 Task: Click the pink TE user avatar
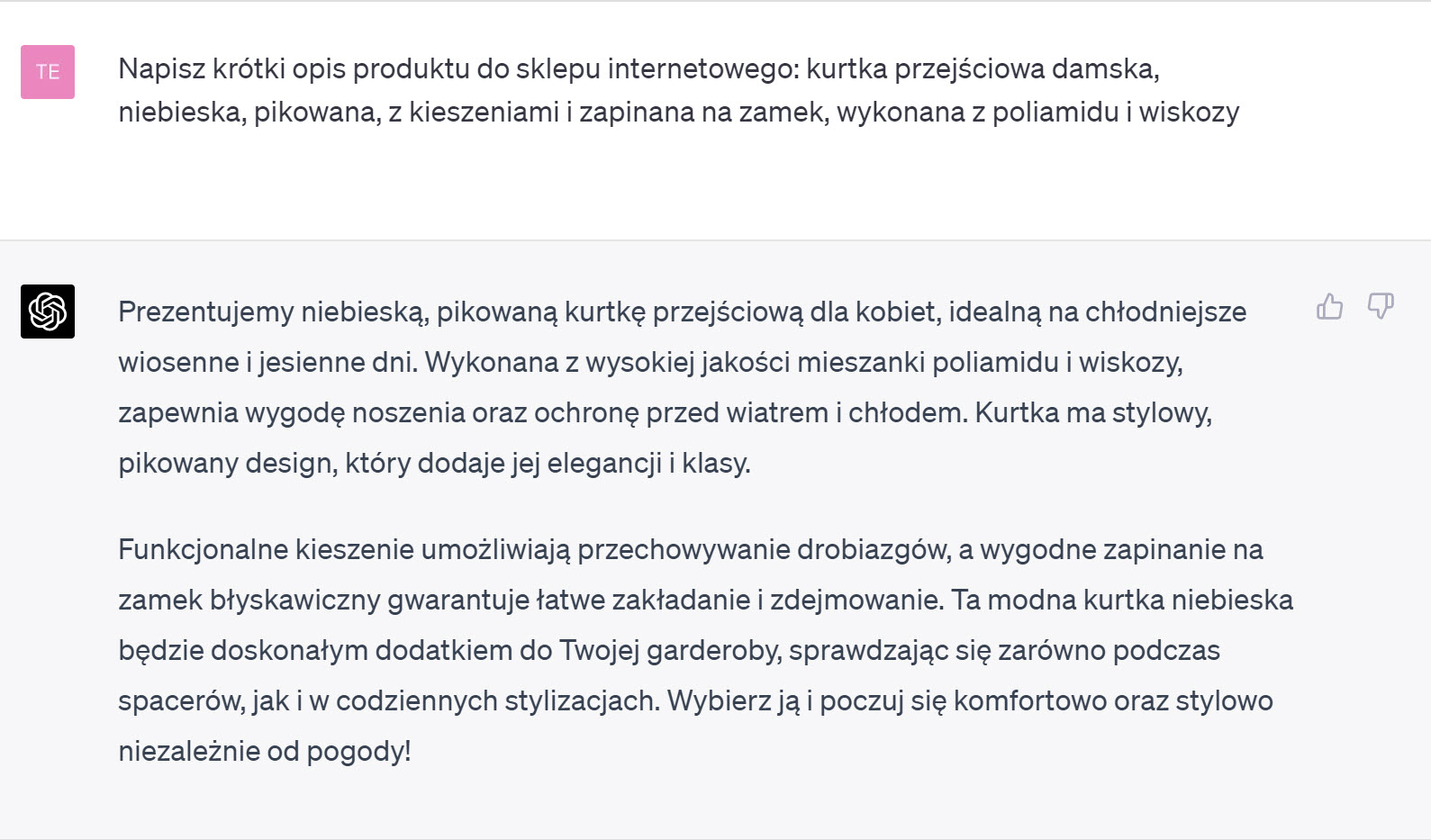click(48, 72)
